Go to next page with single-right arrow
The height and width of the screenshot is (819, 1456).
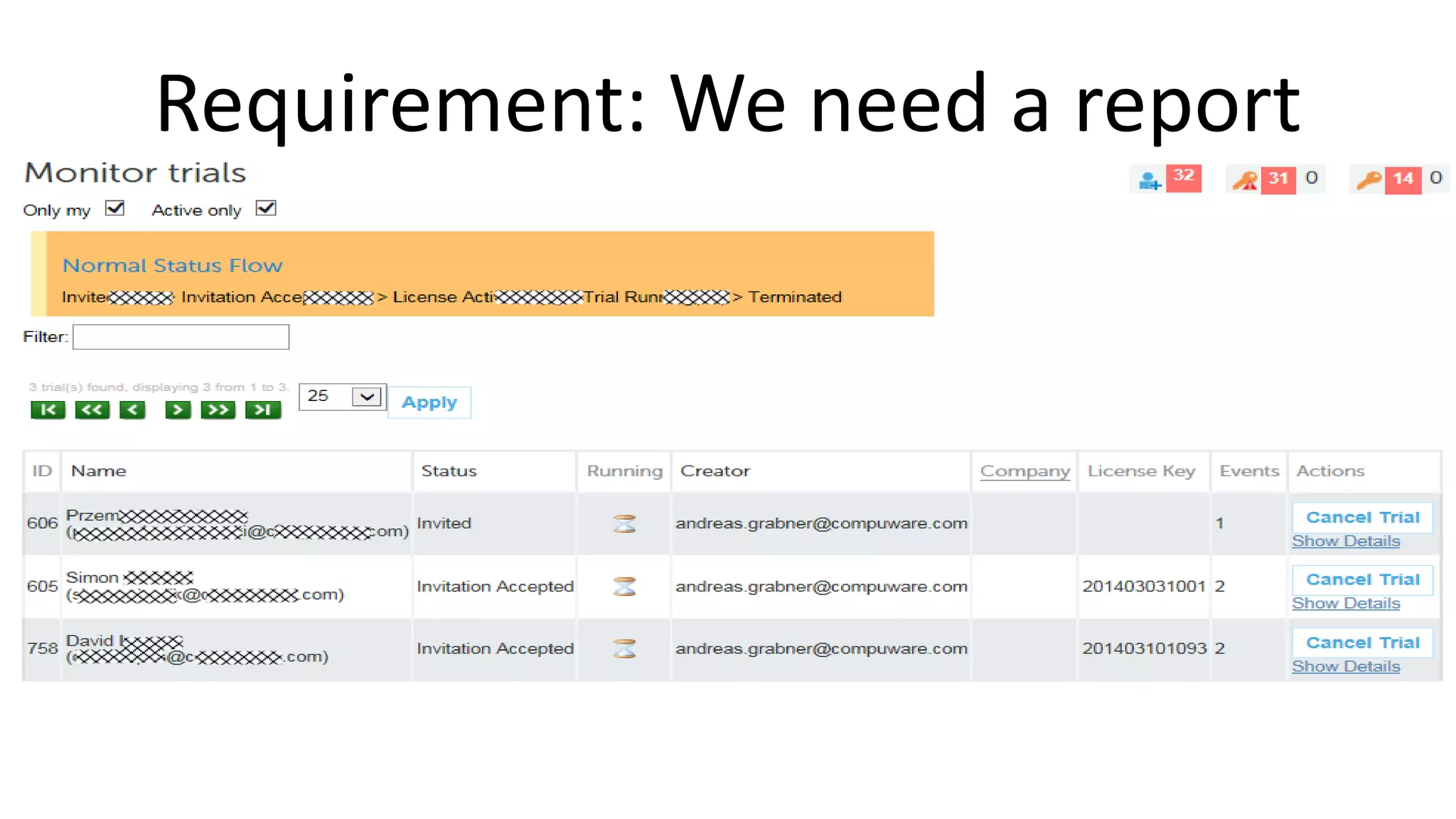pos(178,409)
